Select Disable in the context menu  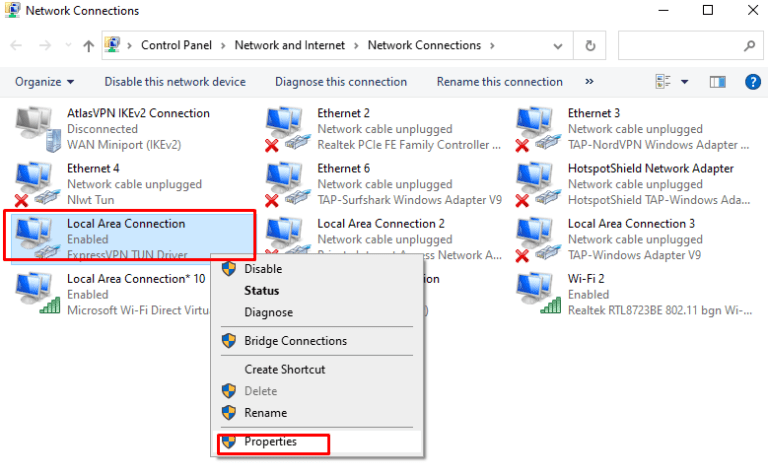pyautogui.click(x=263, y=269)
